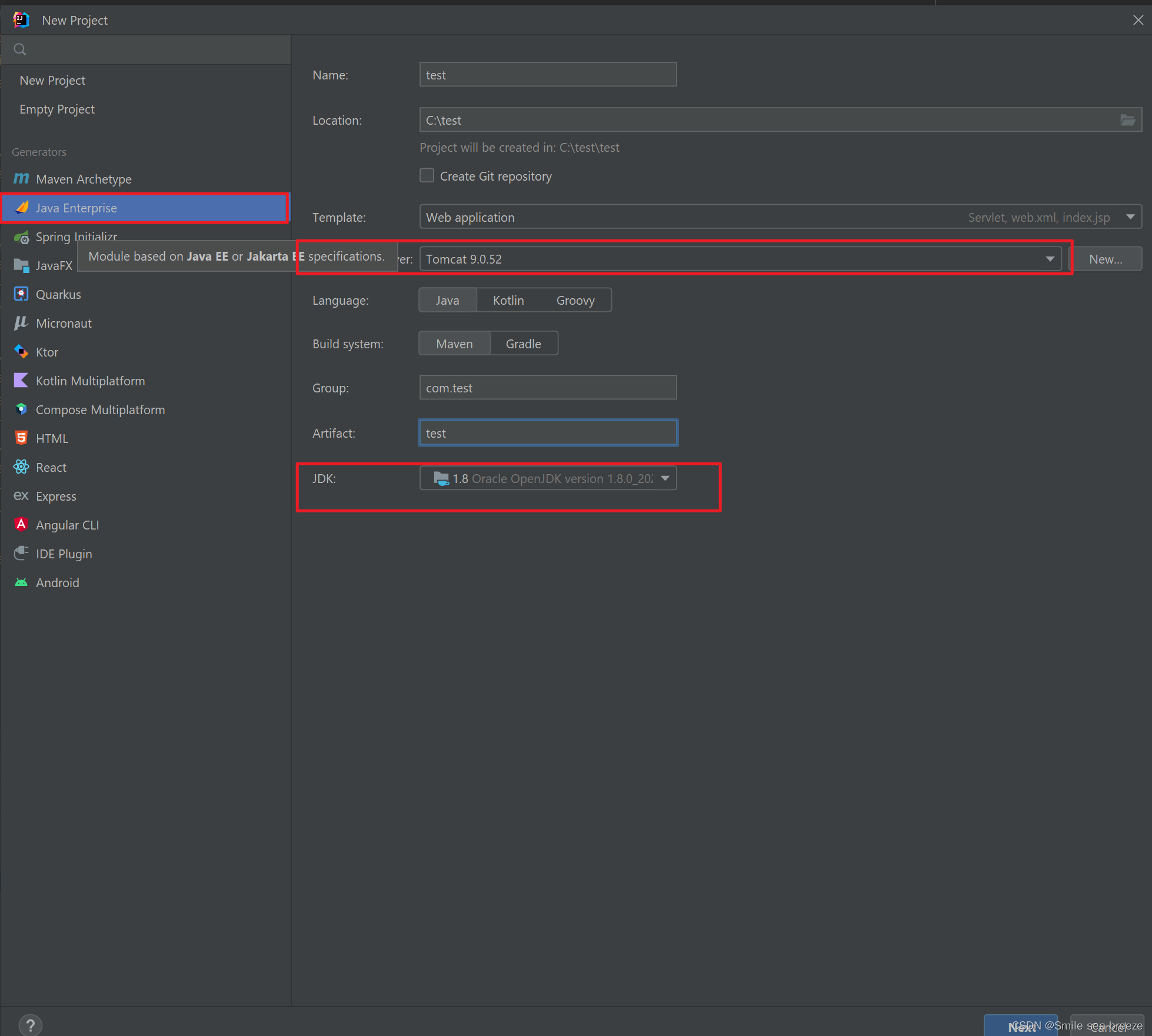Click in the Artifact field
This screenshot has height=1036, width=1152.
click(x=548, y=433)
